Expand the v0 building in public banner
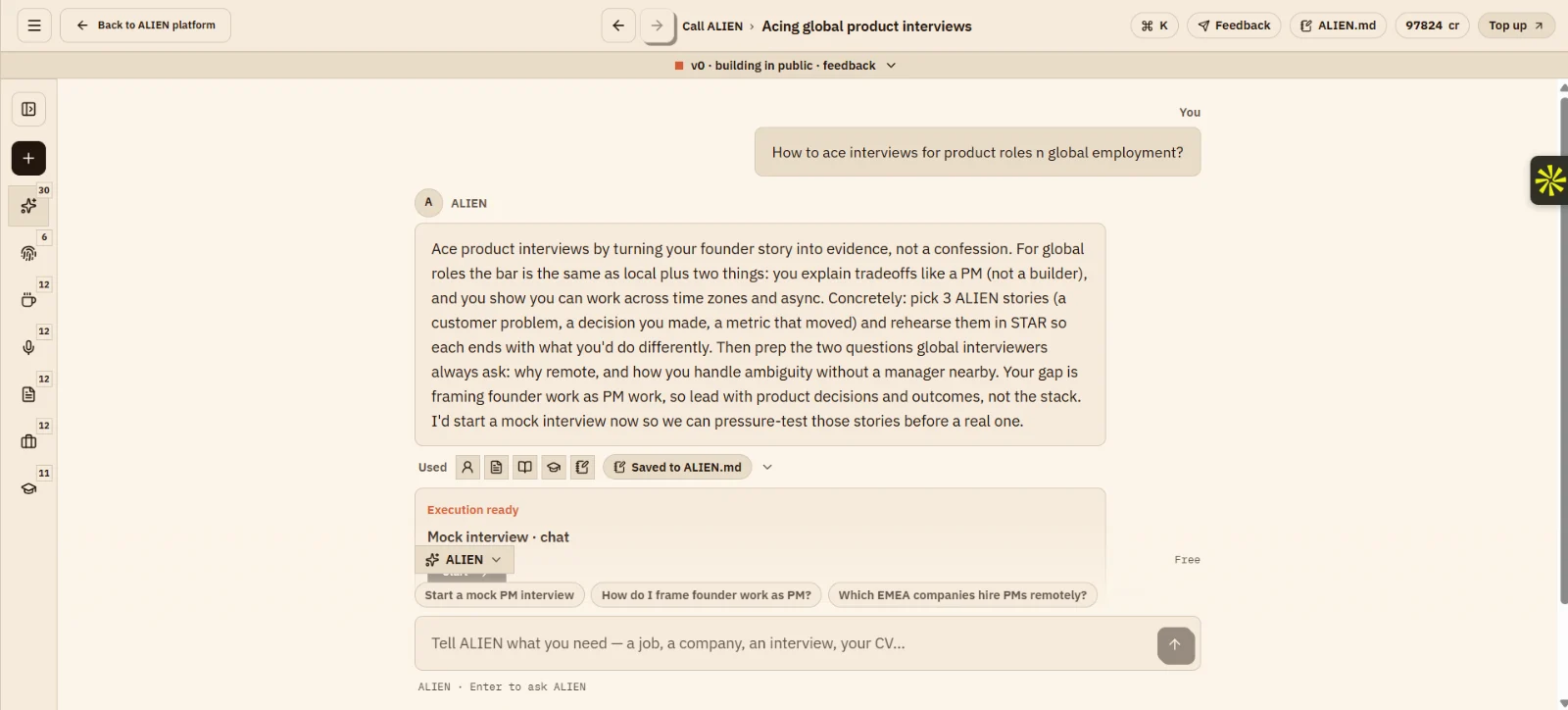 [x=785, y=66]
